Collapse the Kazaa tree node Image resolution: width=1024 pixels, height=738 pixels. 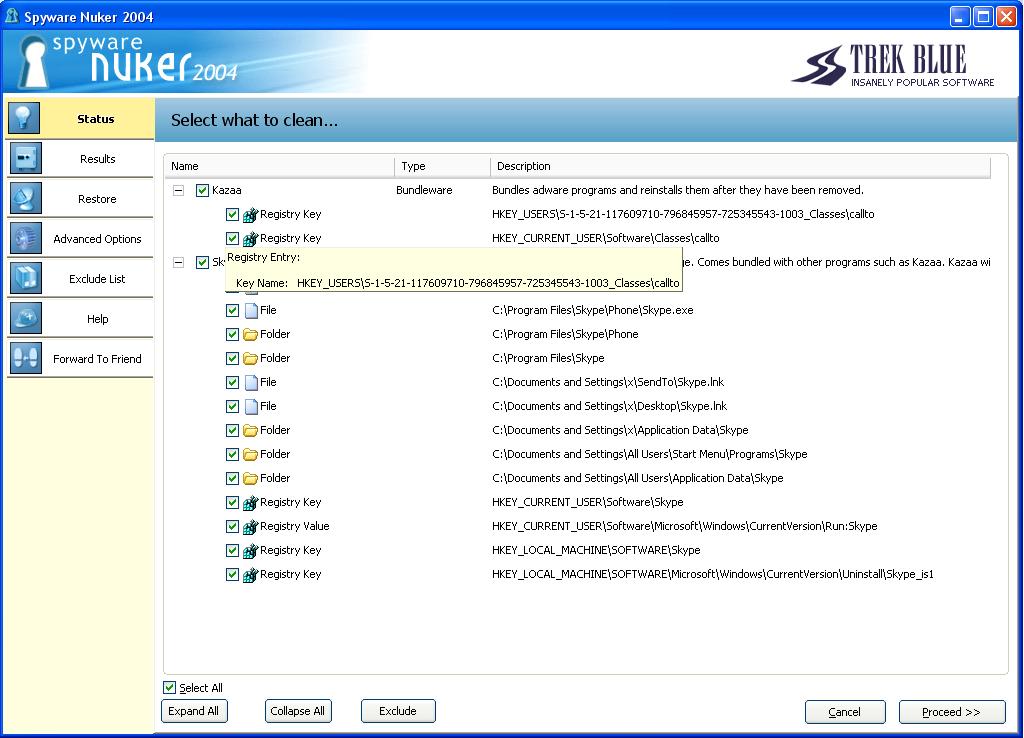pyautogui.click(x=178, y=190)
